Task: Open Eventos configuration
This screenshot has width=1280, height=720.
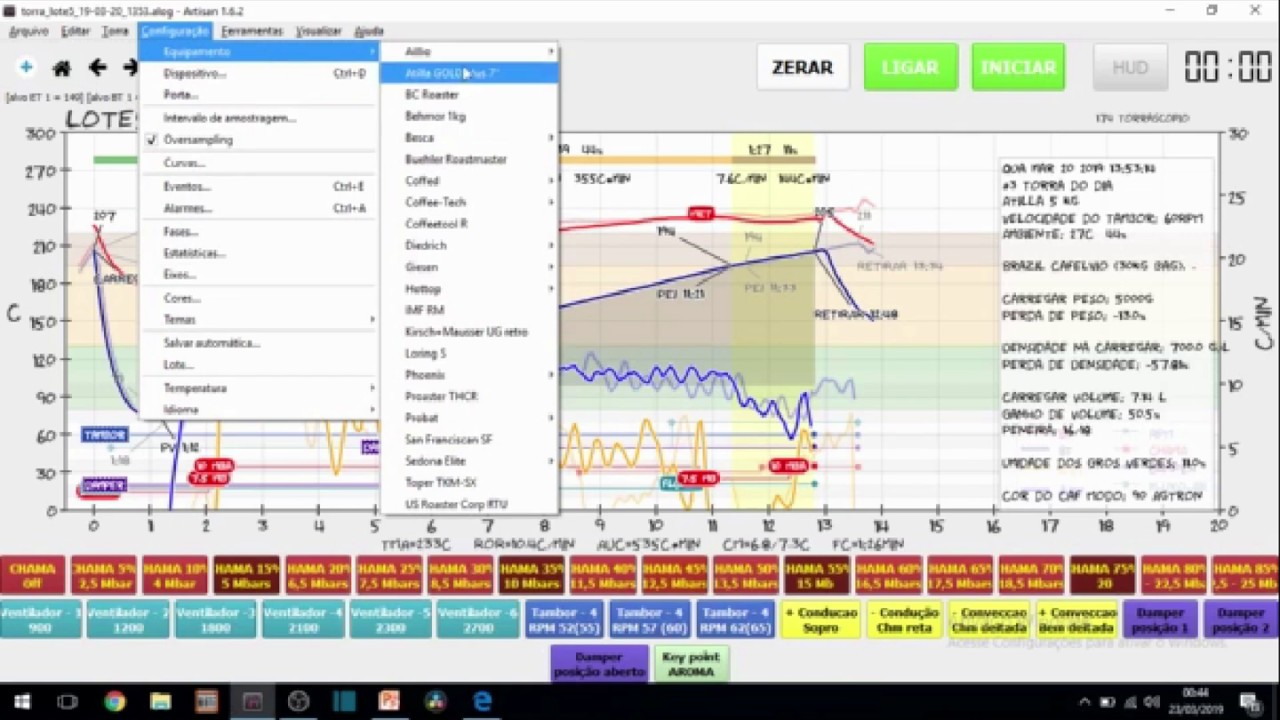Action: tap(260, 186)
